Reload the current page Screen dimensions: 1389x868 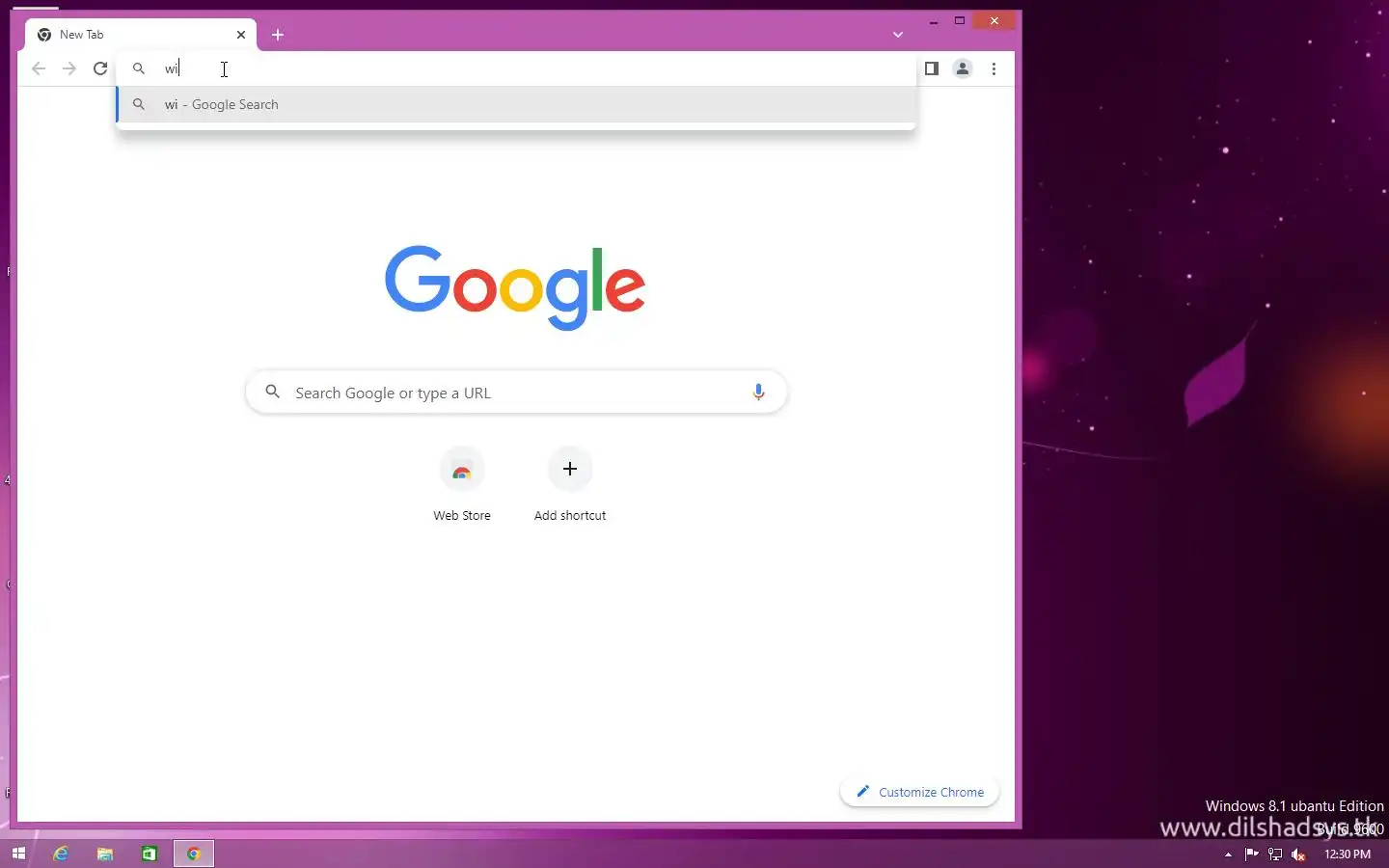100,68
